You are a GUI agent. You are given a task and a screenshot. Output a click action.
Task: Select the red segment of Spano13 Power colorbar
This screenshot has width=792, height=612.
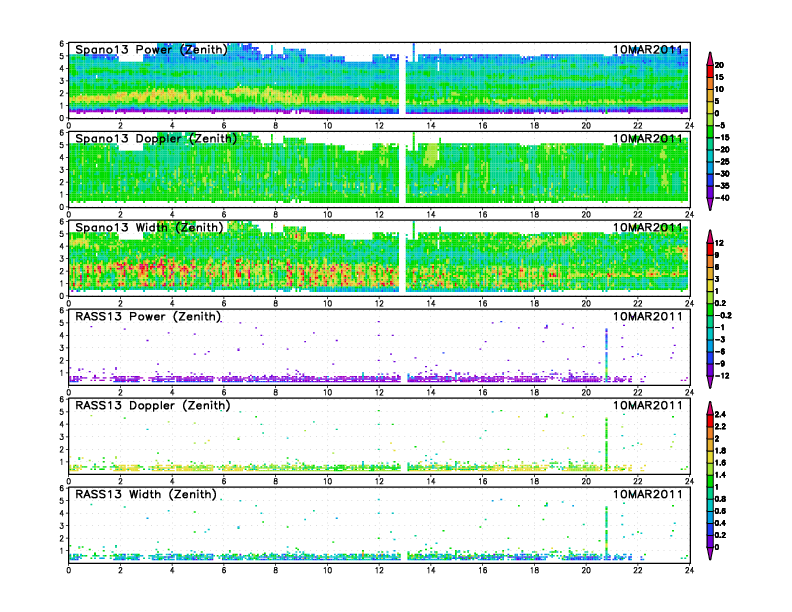710,71
